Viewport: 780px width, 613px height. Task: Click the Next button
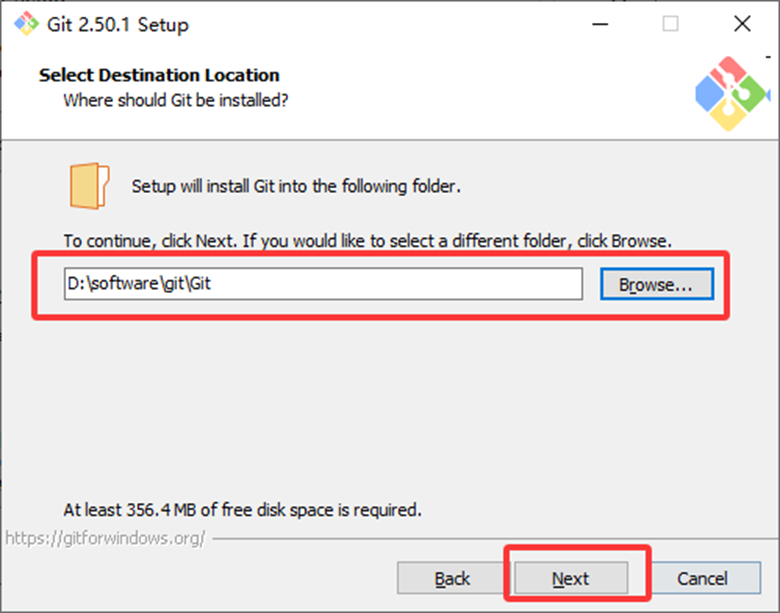pos(571,578)
